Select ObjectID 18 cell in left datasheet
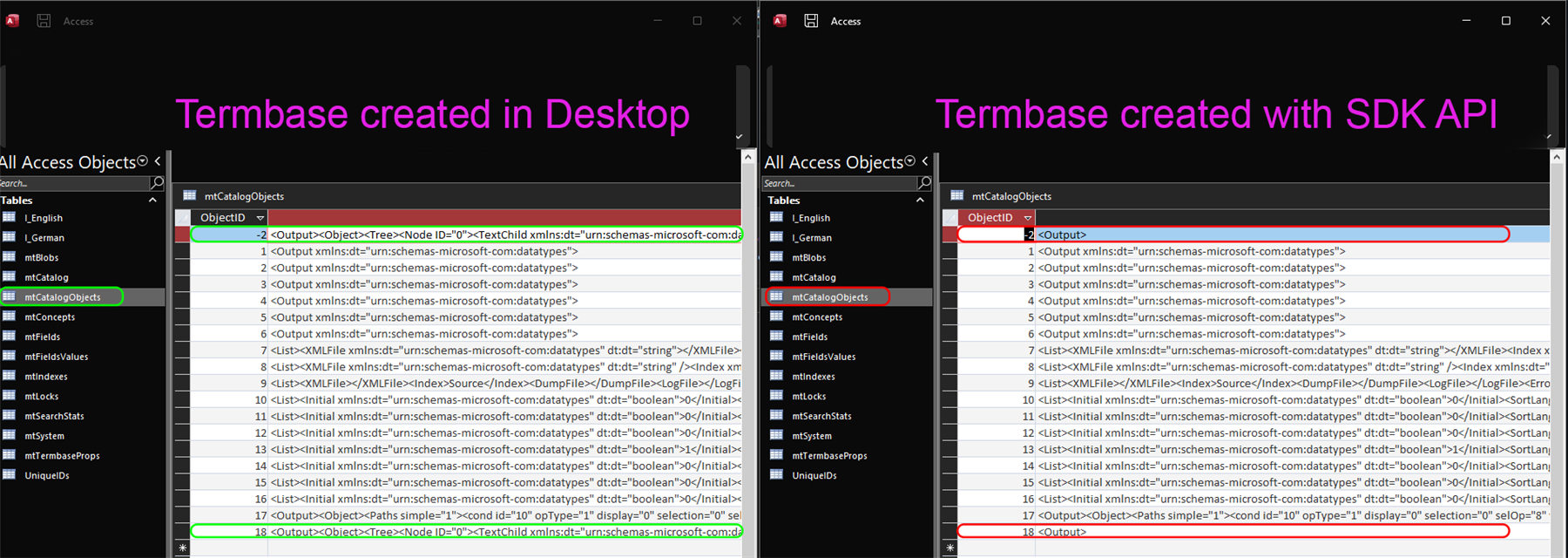 click(x=229, y=532)
